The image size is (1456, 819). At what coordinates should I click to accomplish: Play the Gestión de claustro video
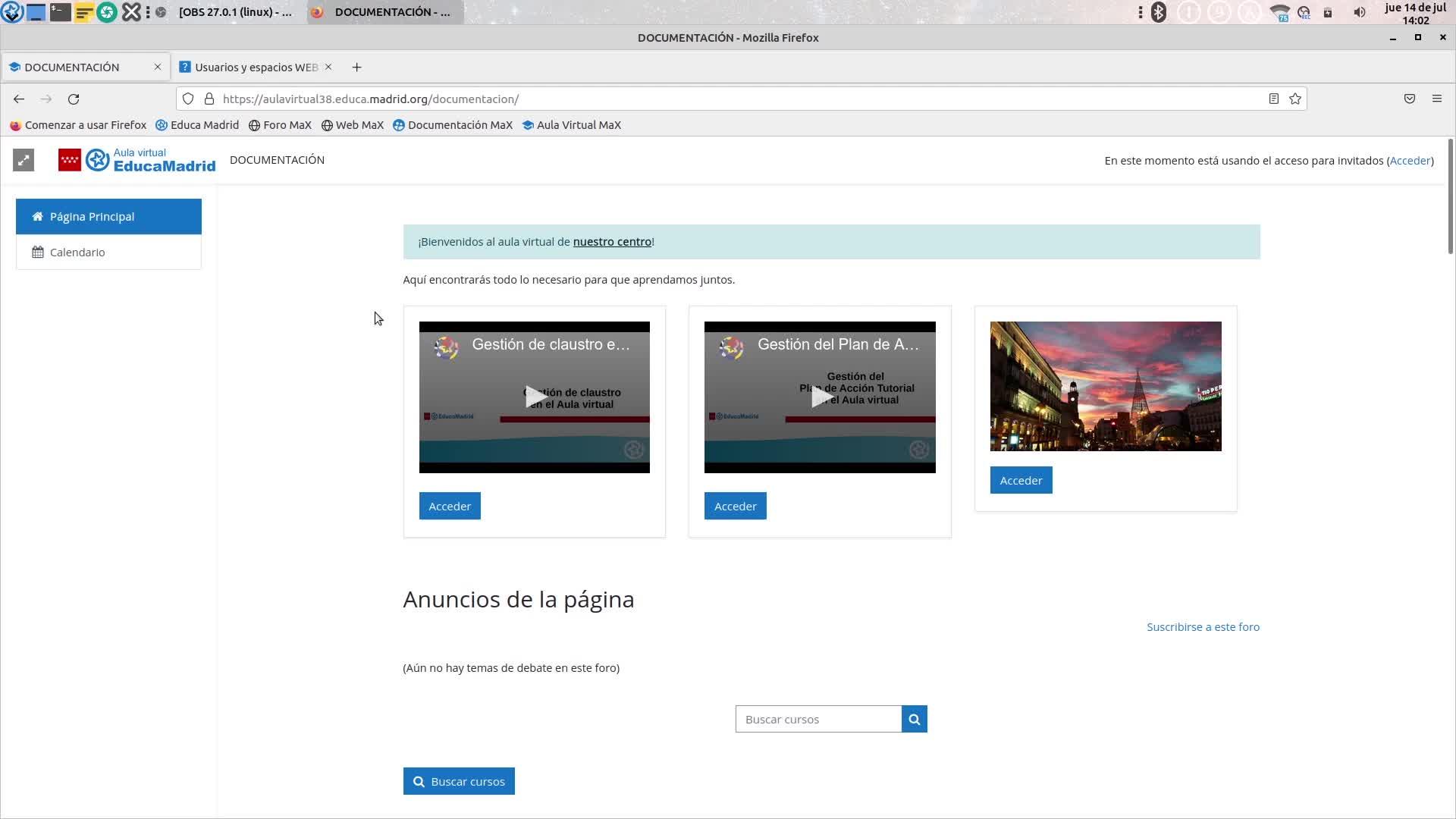535,397
